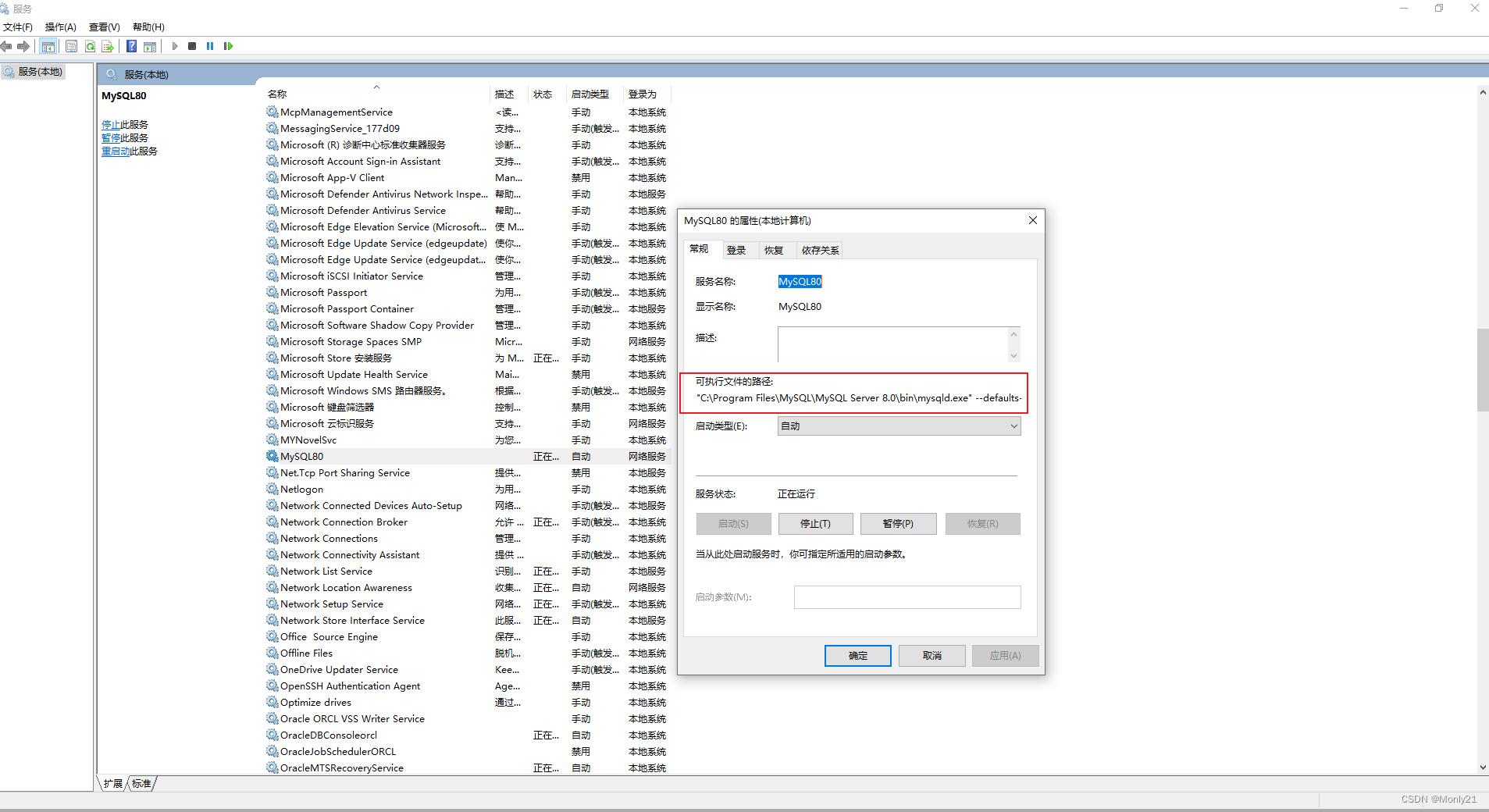The height and width of the screenshot is (812, 1489).
Task: Click the Forward arrow toolbar icon
Action: [x=23, y=46]
